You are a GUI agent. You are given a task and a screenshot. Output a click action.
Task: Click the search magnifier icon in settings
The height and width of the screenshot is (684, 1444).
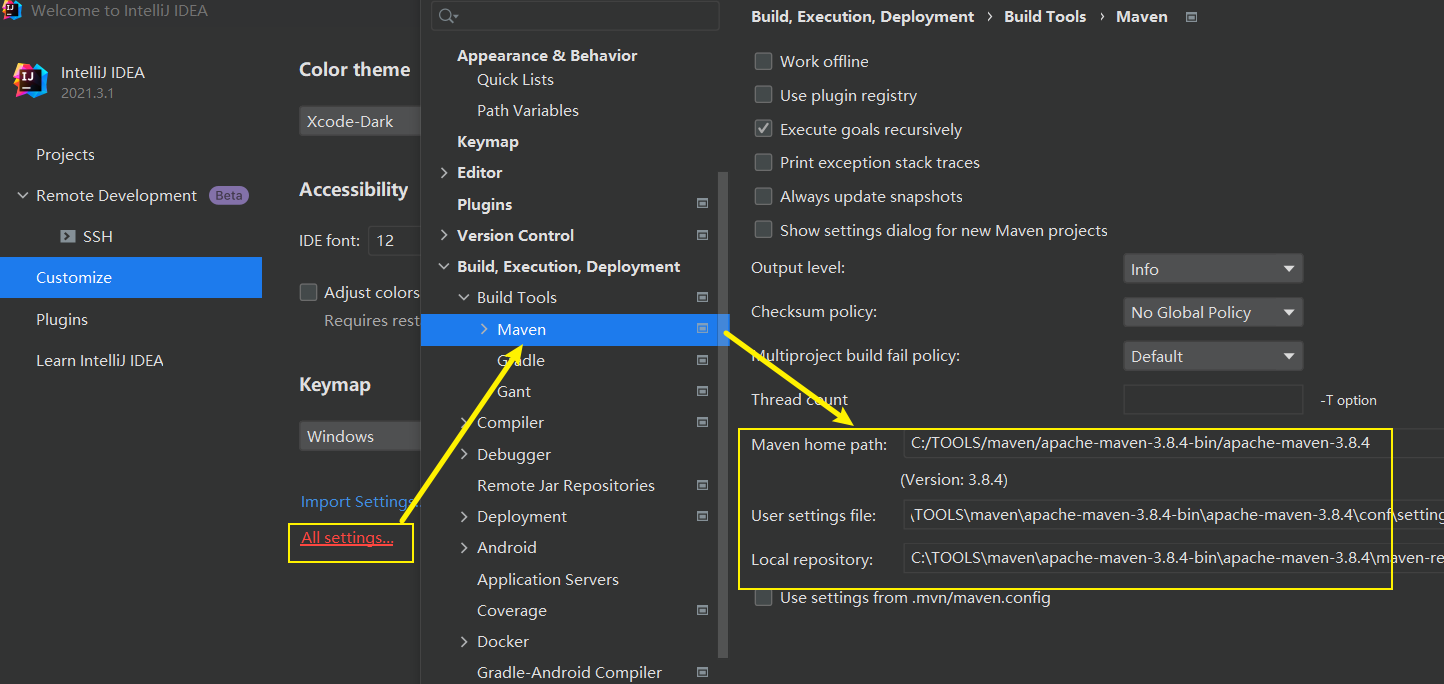click(448, 16)
